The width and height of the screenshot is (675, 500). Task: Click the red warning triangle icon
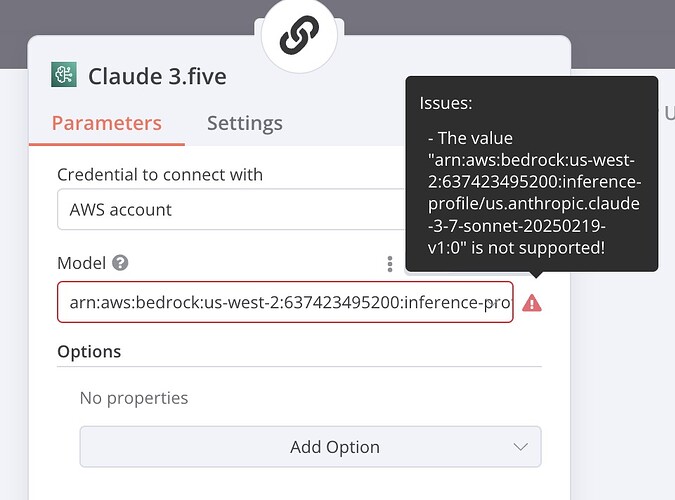[532, 303]
